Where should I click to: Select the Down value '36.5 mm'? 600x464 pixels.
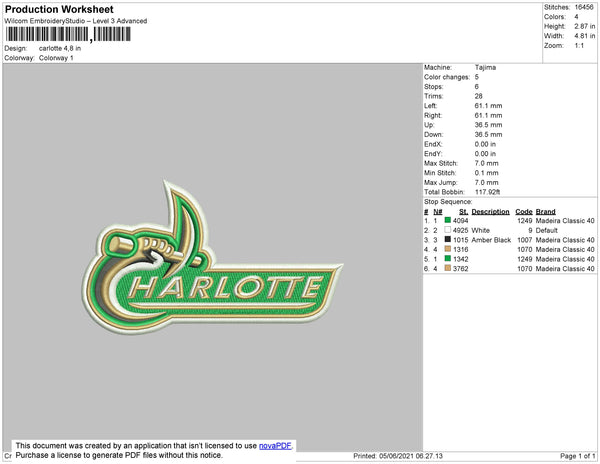coord(488,134)
